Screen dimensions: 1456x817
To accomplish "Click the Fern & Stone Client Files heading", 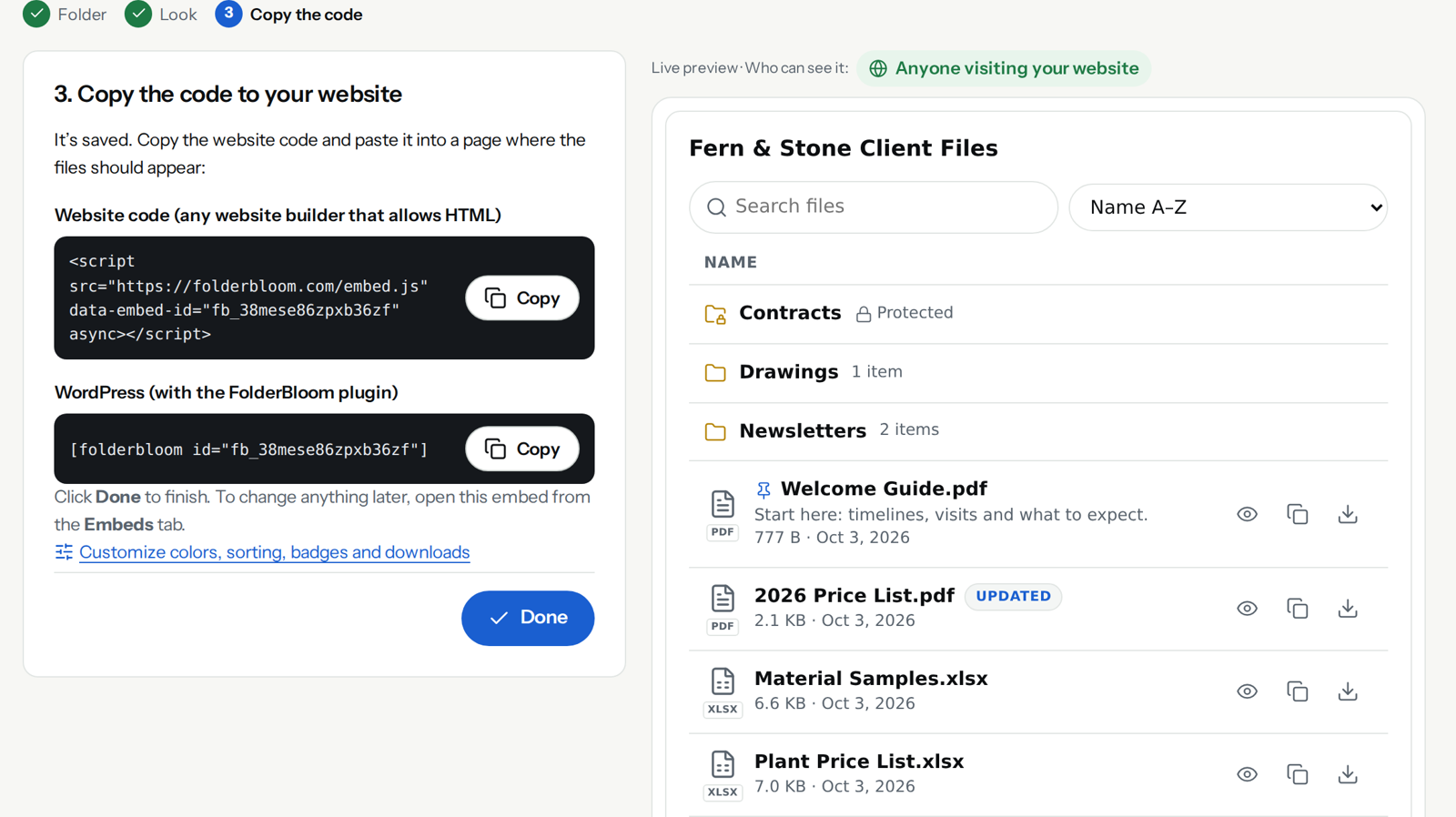I will coord(844,148).
